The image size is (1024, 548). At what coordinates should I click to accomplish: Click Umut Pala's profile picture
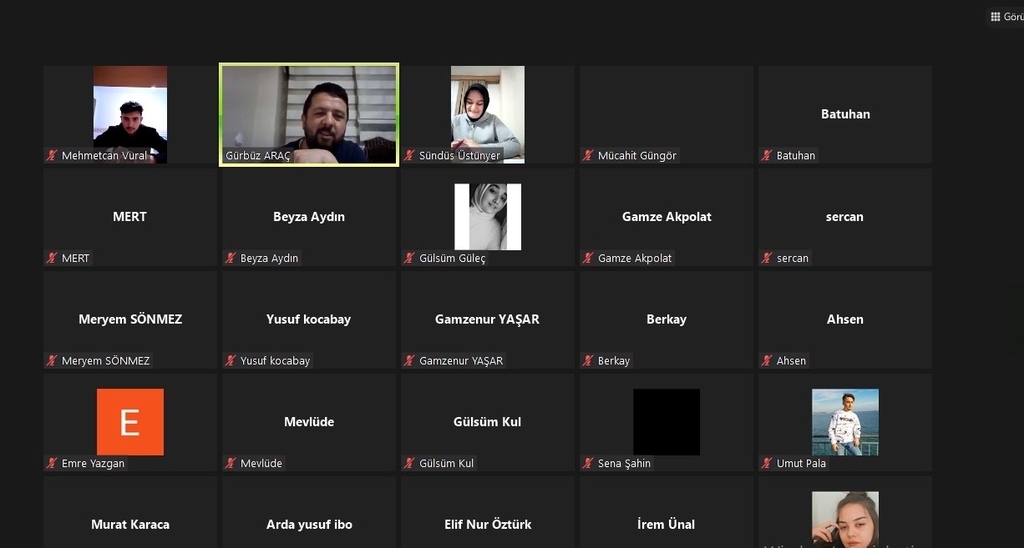tap(845, 422)
